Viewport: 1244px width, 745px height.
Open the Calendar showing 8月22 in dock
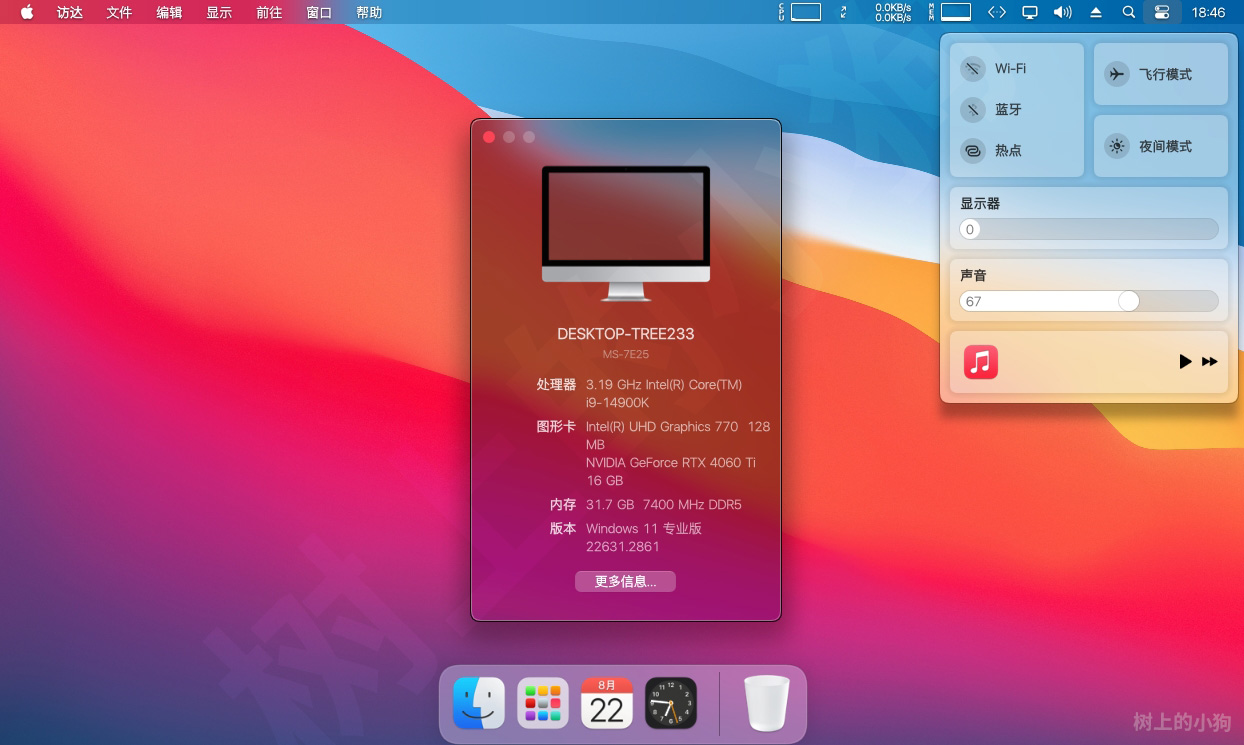(606, 703)
